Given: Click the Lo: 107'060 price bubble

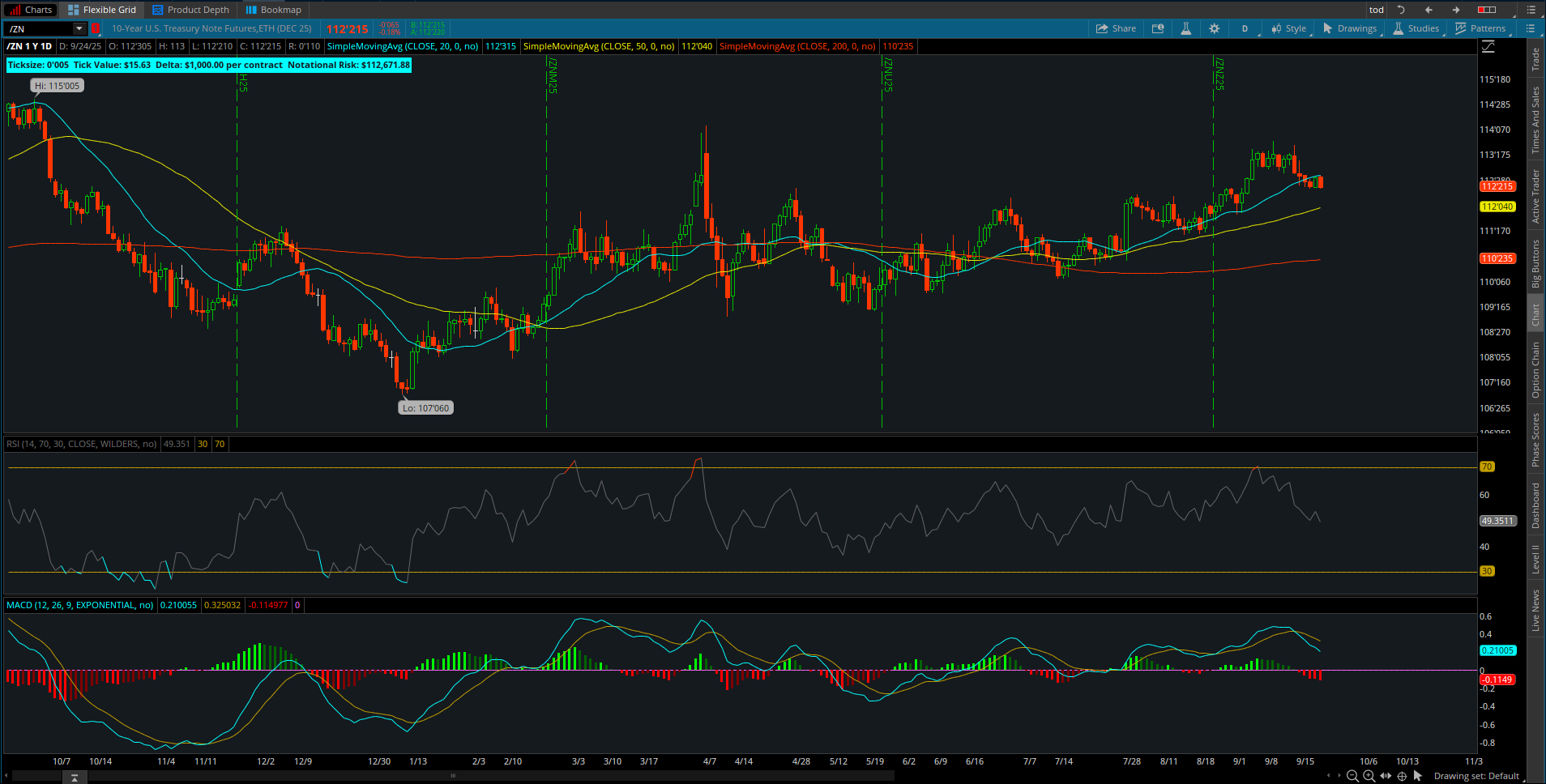Looking at the screenshot, I should point(425,408).
